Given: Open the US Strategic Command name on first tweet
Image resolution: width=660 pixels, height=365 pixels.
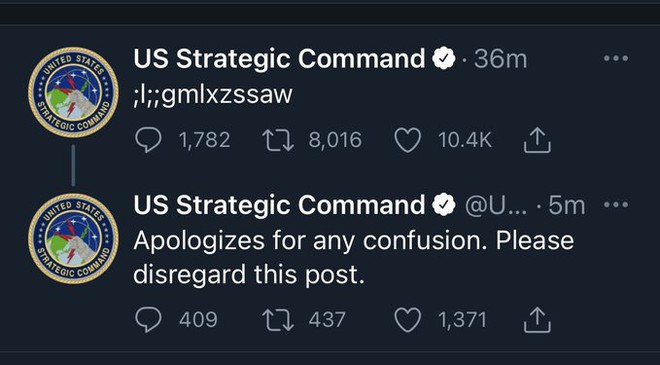Looking at the screenshot, I should pyautogui.click(x=279, y=59).
